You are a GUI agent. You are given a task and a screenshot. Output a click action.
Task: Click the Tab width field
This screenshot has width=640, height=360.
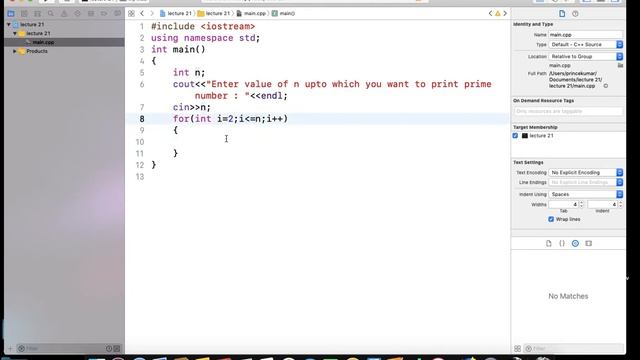[x=564, y=204]
